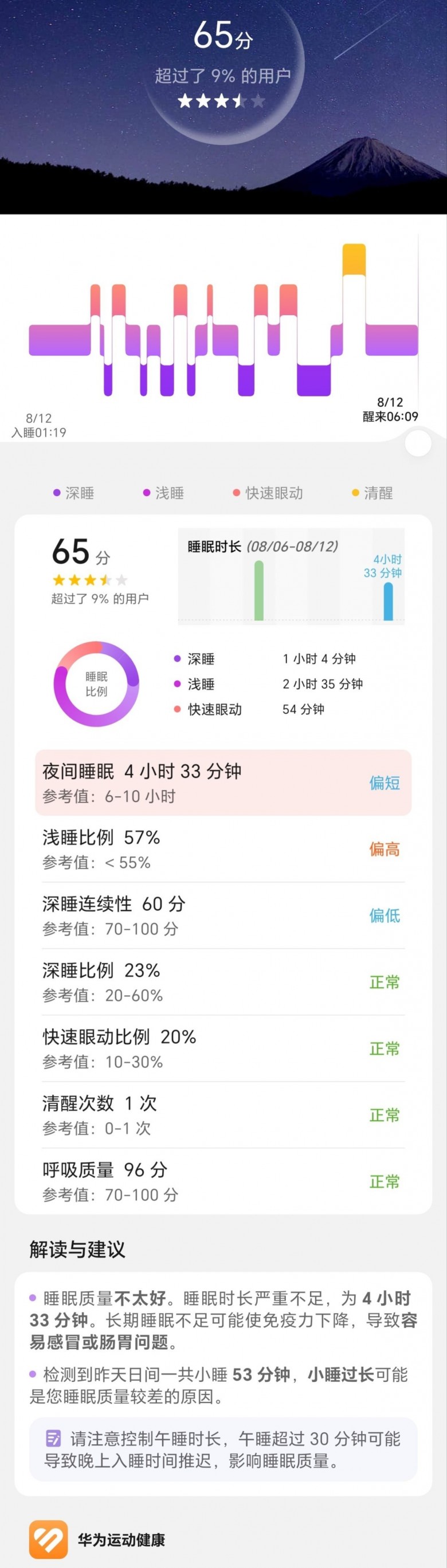Tap the 呼吸质量 96分 row
This screenshot has height=1568, width=447.
click(223, 1181)
